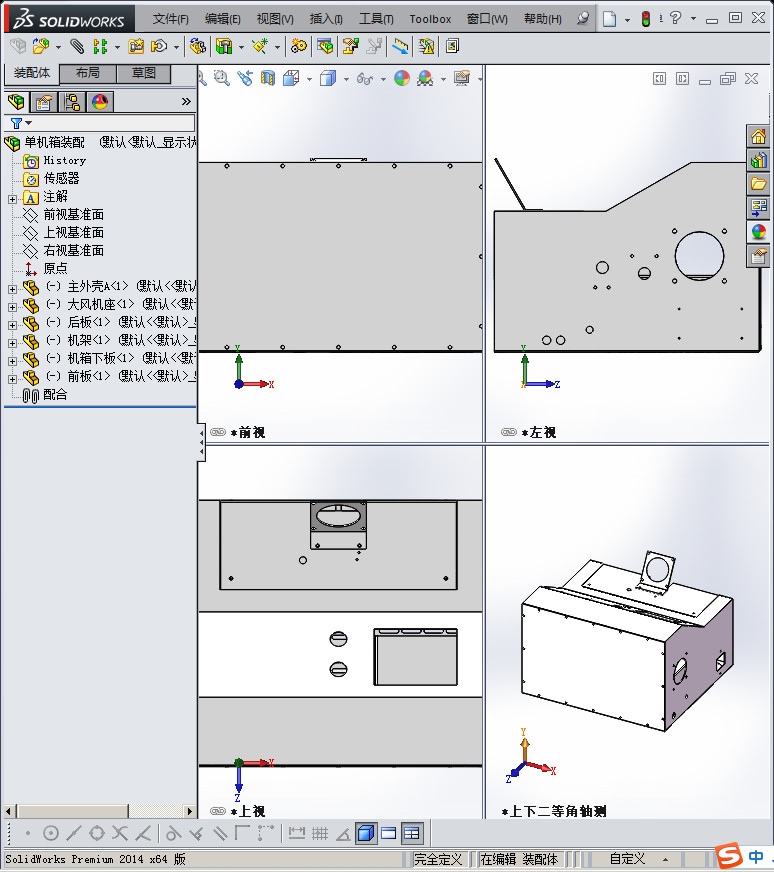774x872 pixels.
Task: Open the Smart Fasteners tool
Action: [136, 46]
